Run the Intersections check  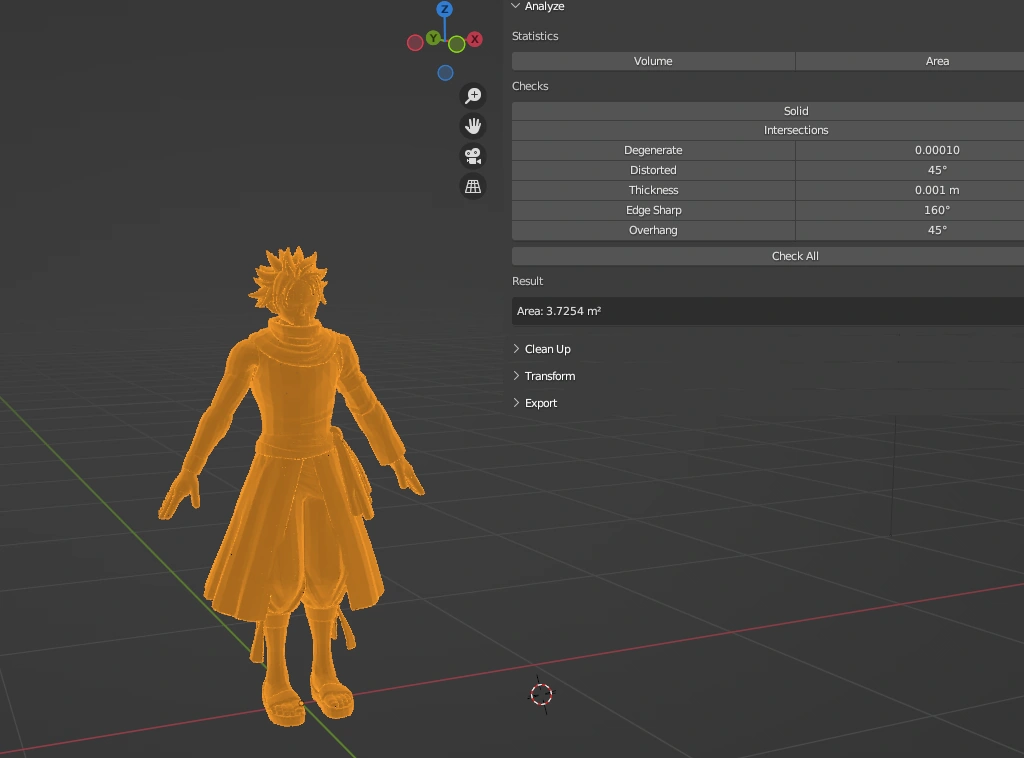pos(768,130)
